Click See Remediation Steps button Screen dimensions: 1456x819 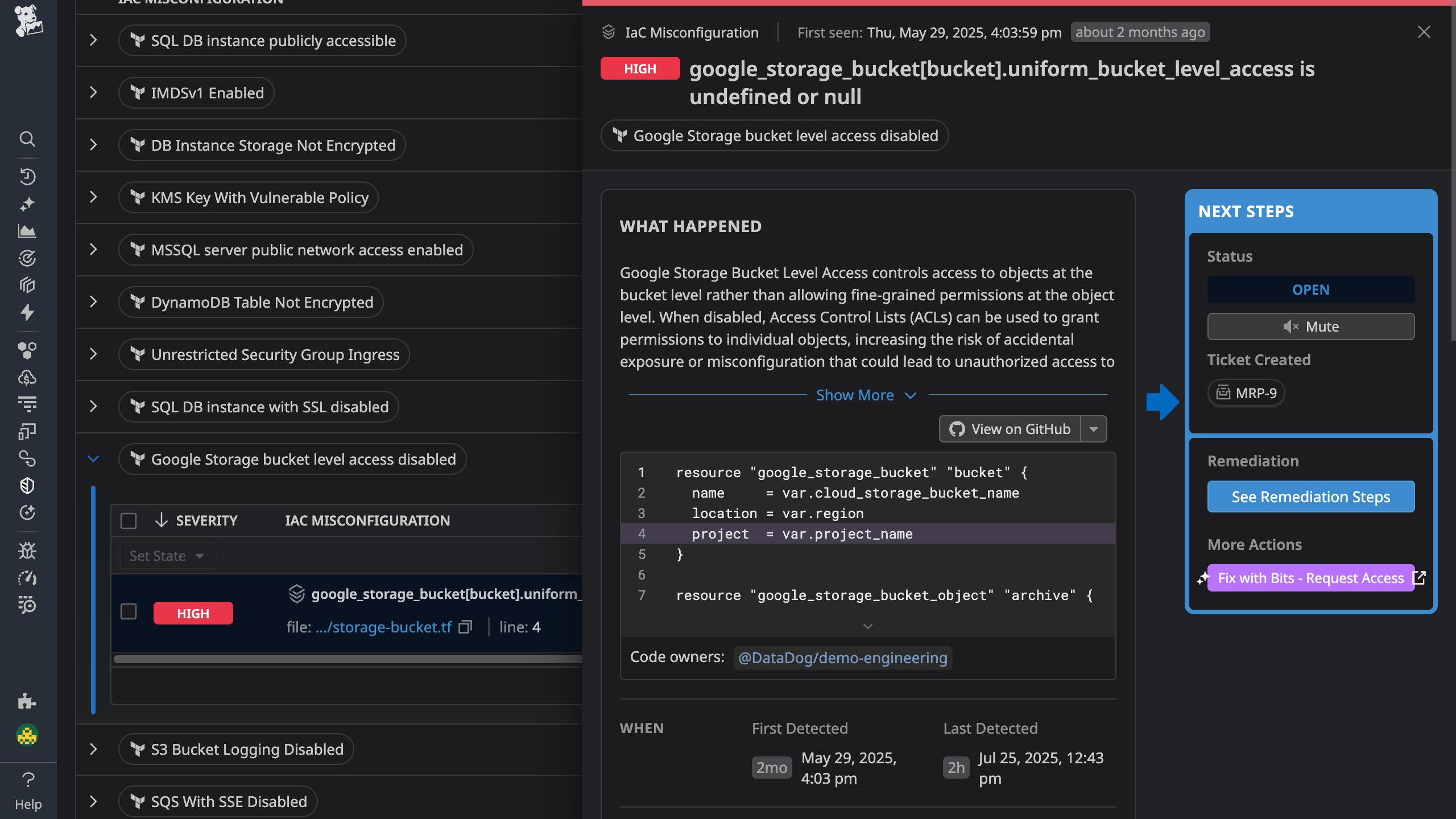pyautogui.click(x=1310, y=496)
